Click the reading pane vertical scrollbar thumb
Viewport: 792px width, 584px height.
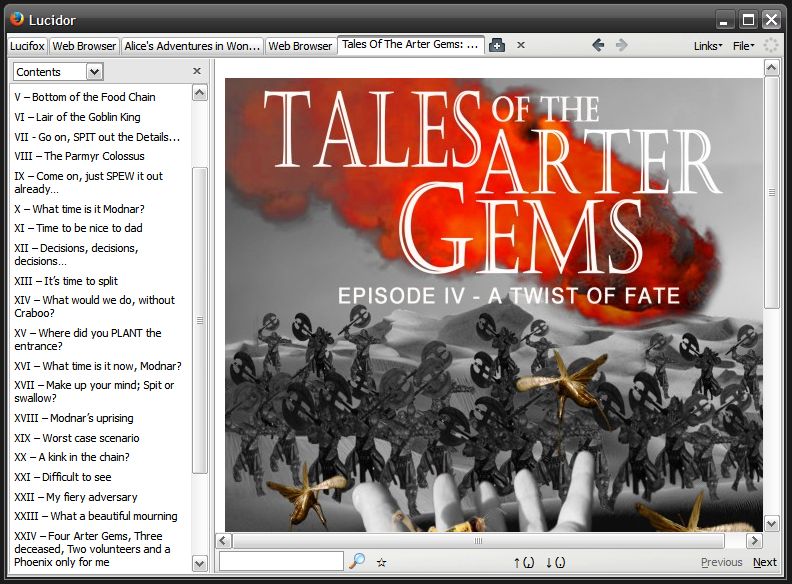(x=771, y=192)
